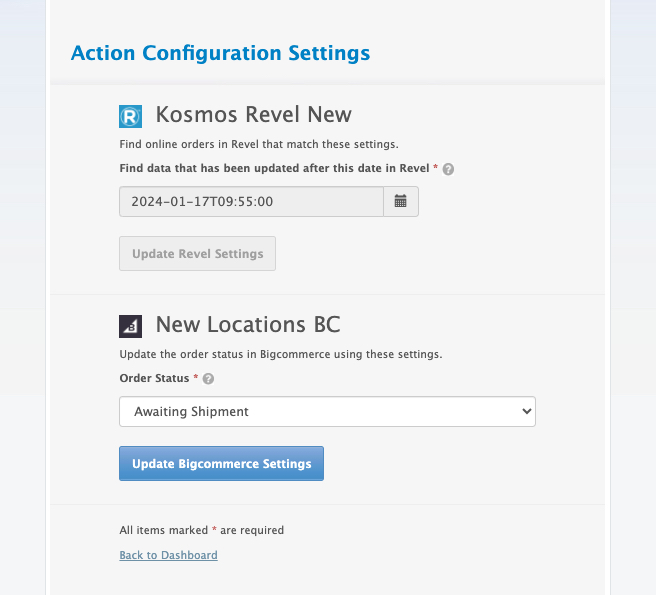The width and height of the screenshot is (656, 595).
Task: Expand the Awaiting Shipment dropdown arrow
Action: (527, 411)
